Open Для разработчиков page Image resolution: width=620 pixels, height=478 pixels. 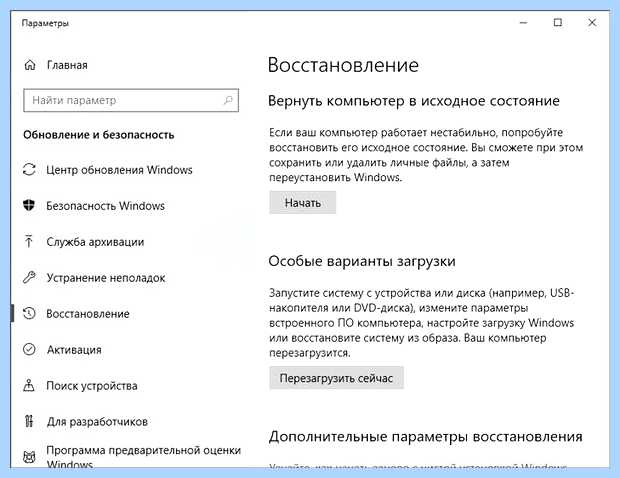(x=97, y=421)
